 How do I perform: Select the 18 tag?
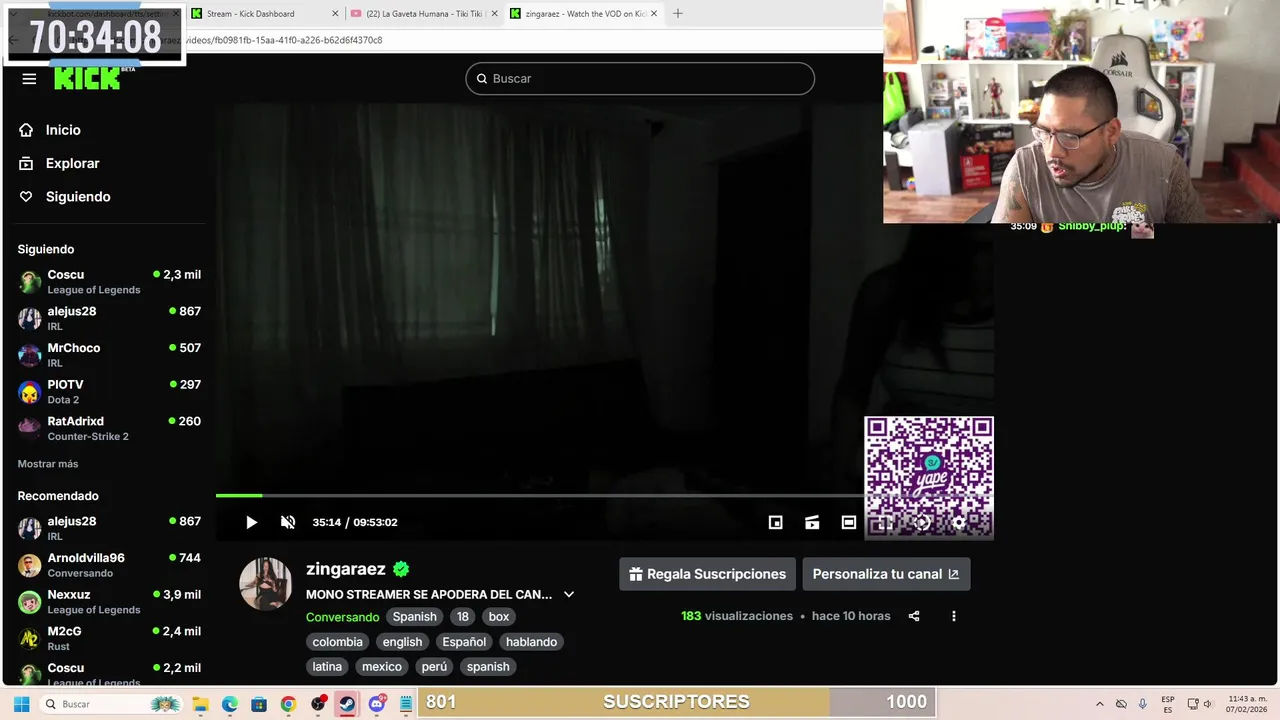tap(462, 617)
